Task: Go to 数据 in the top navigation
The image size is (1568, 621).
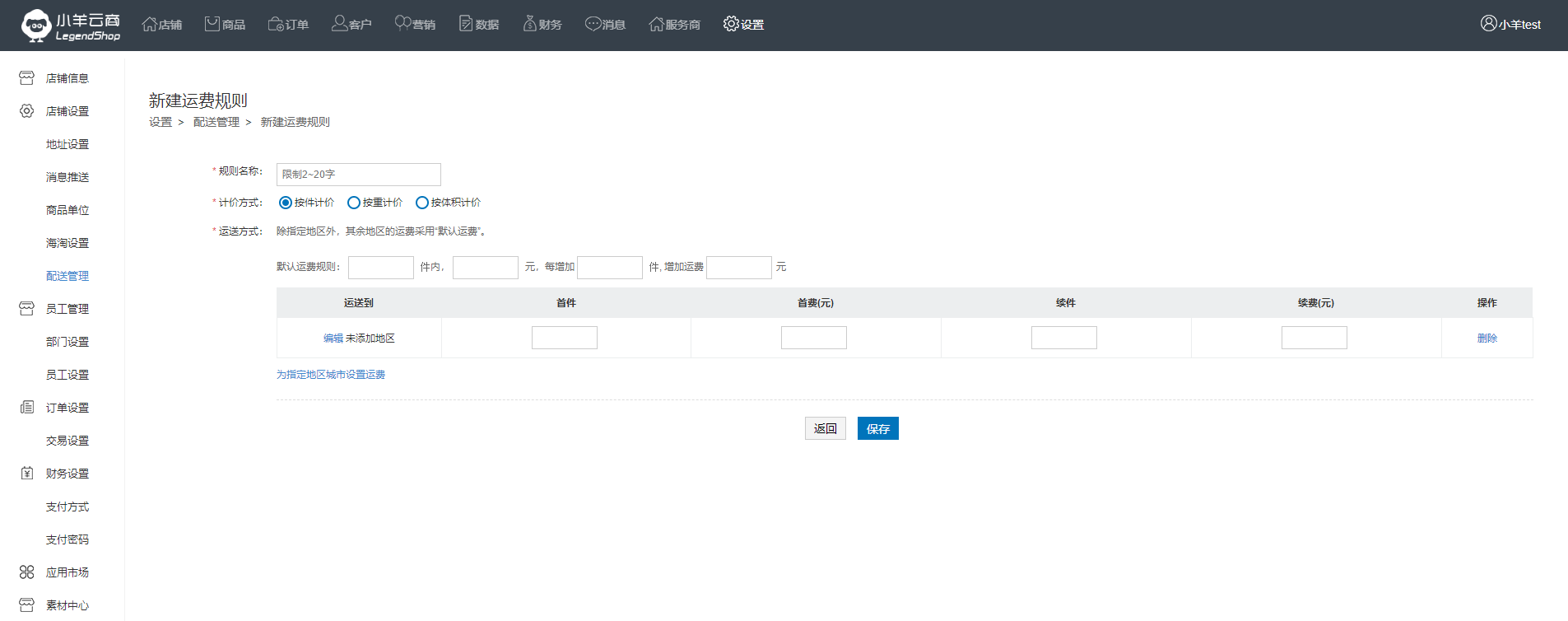Action: 479,24
